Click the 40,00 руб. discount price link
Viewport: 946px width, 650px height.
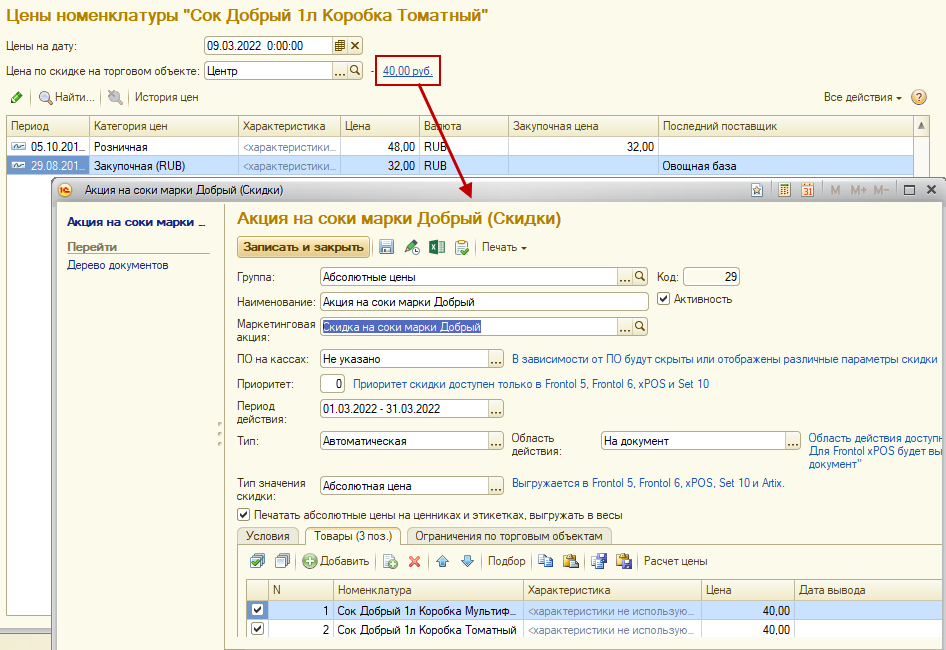point(408,71)
